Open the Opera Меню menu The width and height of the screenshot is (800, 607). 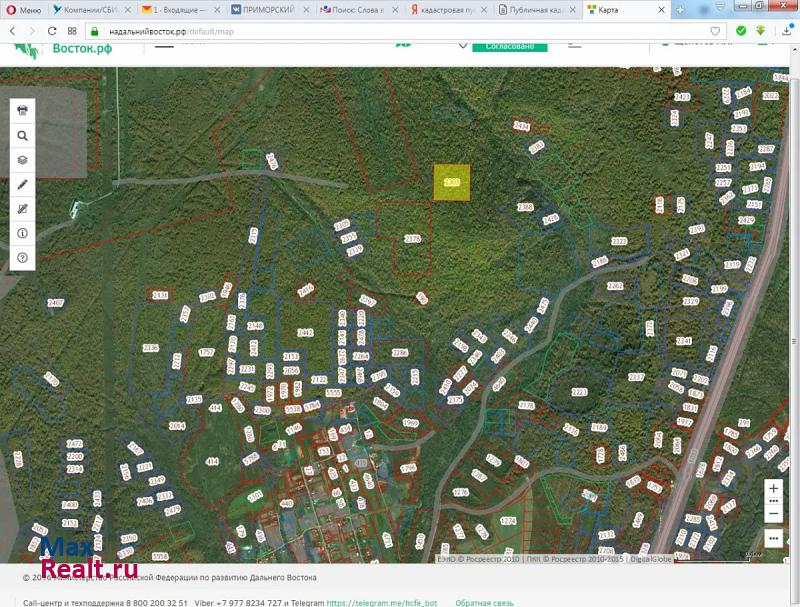[x=24, y=10]
